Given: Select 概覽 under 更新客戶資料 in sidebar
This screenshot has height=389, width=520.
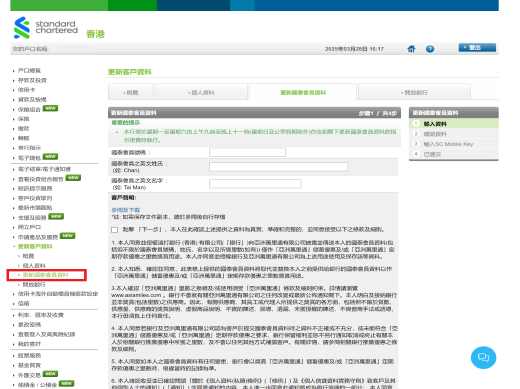Looking at the screenshot, I should tap(28, 256).
